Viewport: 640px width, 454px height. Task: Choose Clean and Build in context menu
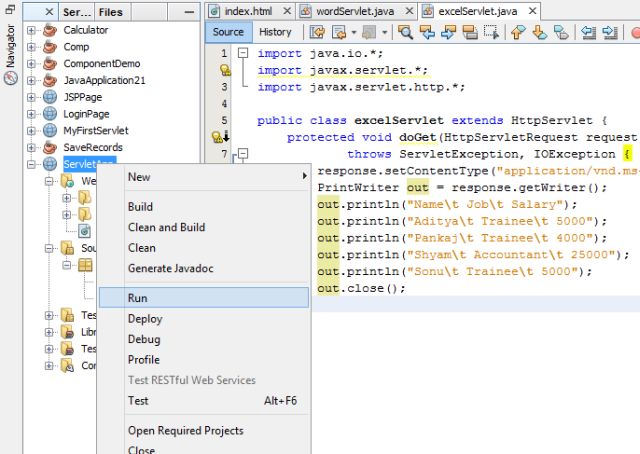(x=166, y=227)
